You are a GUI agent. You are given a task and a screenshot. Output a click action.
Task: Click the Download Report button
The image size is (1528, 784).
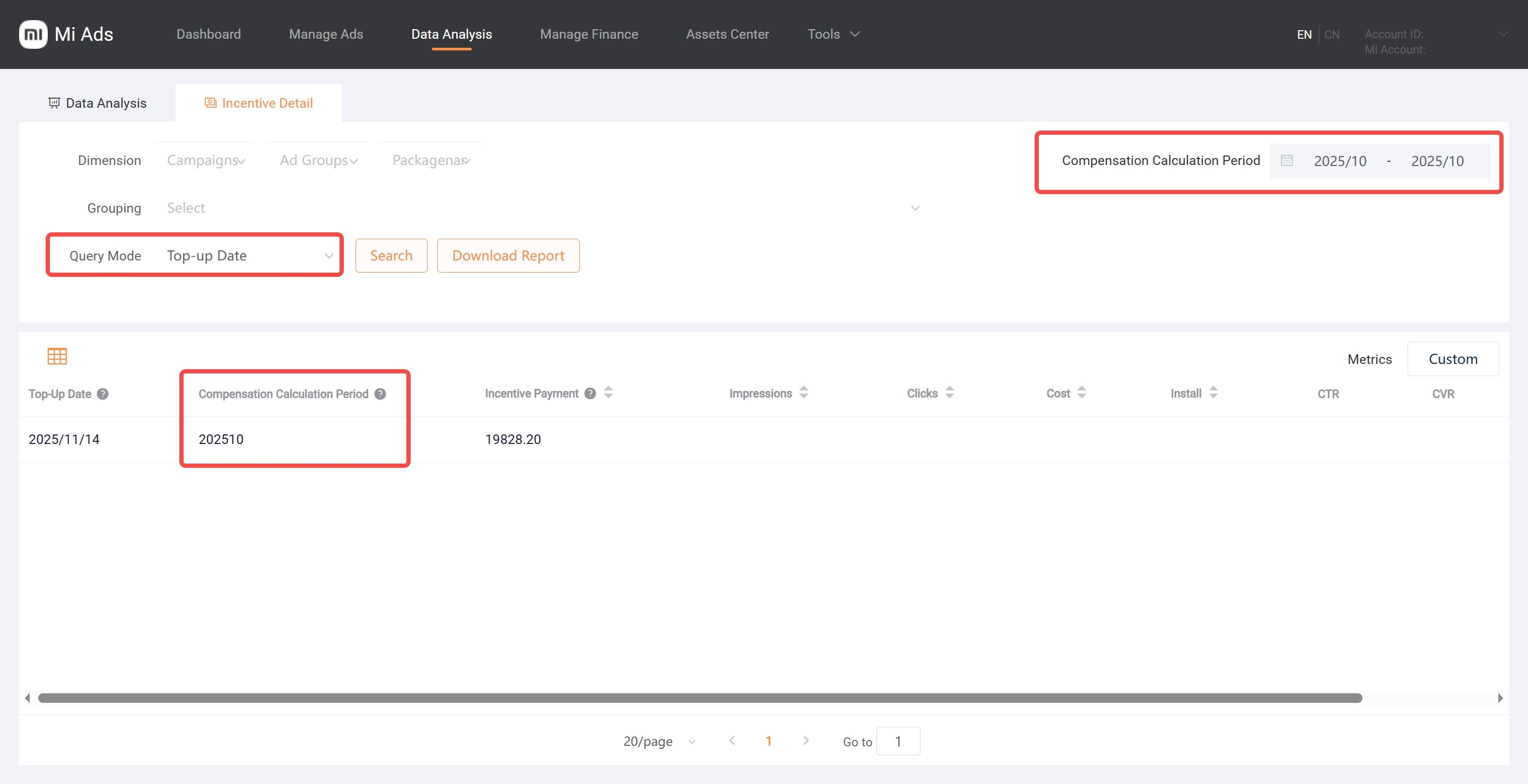(x=508, y=256)
